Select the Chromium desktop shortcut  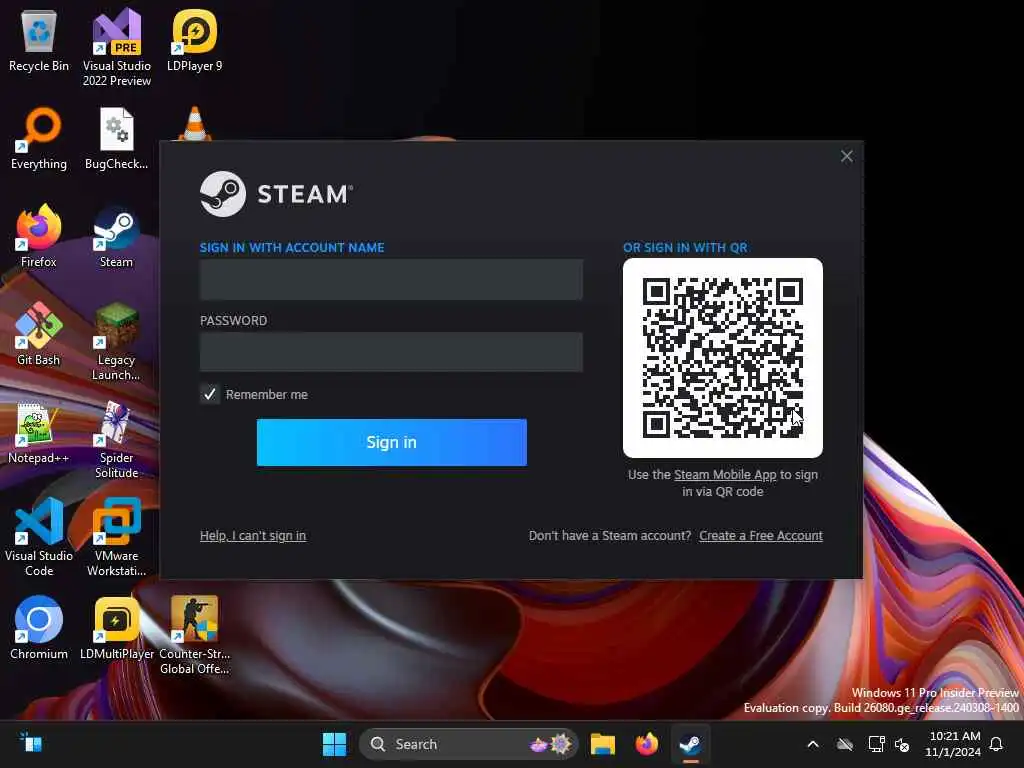[x=39, y=628]
